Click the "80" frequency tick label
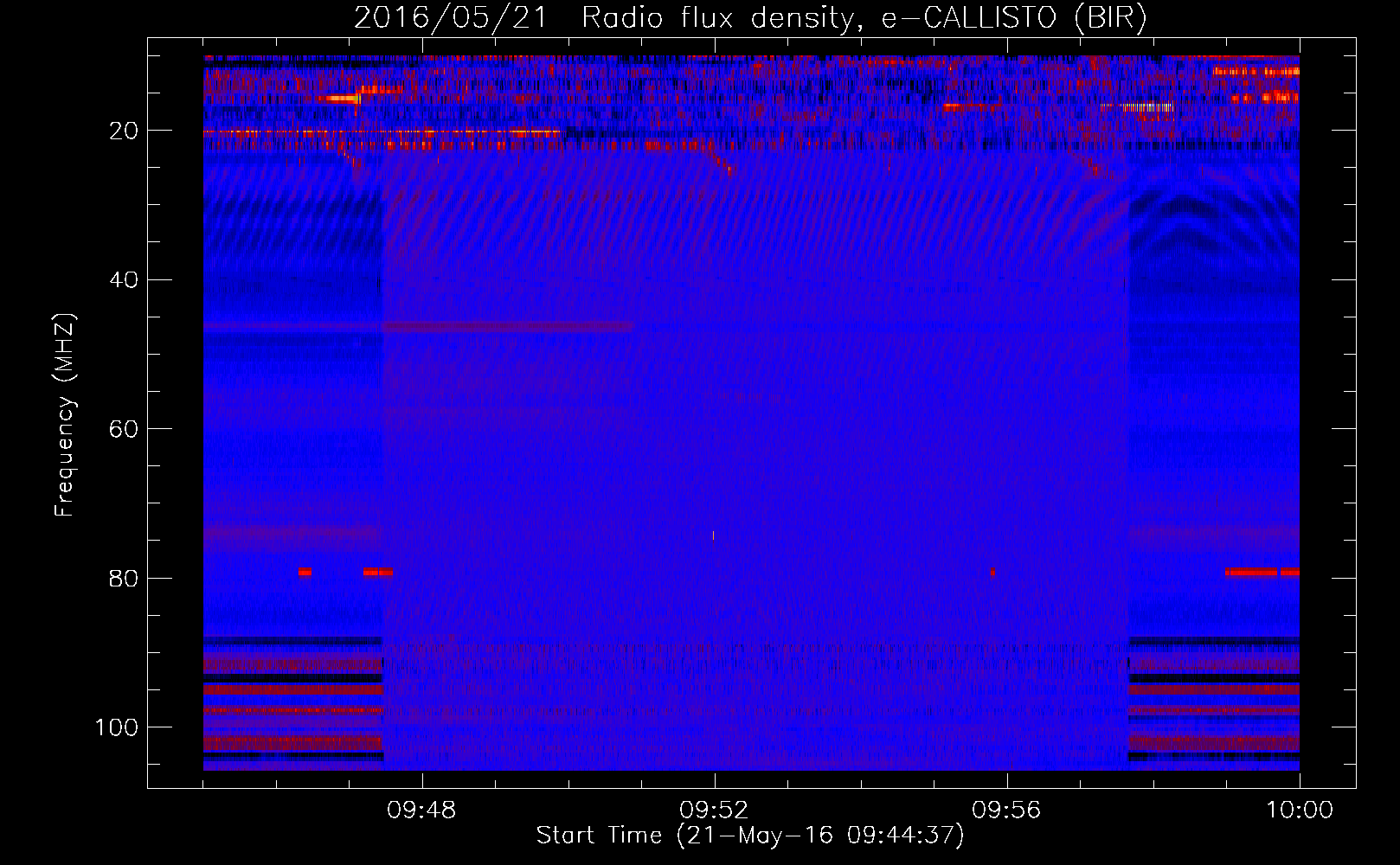 point(125,578)
